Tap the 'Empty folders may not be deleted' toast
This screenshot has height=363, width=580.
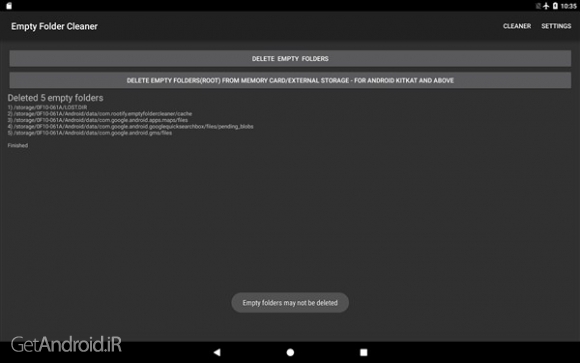(290, 303)
